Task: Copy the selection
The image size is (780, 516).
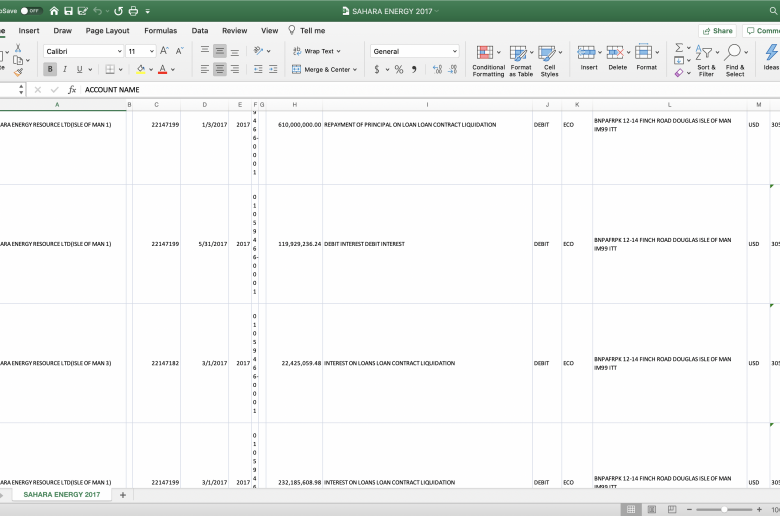Action: tap(18, 60)
